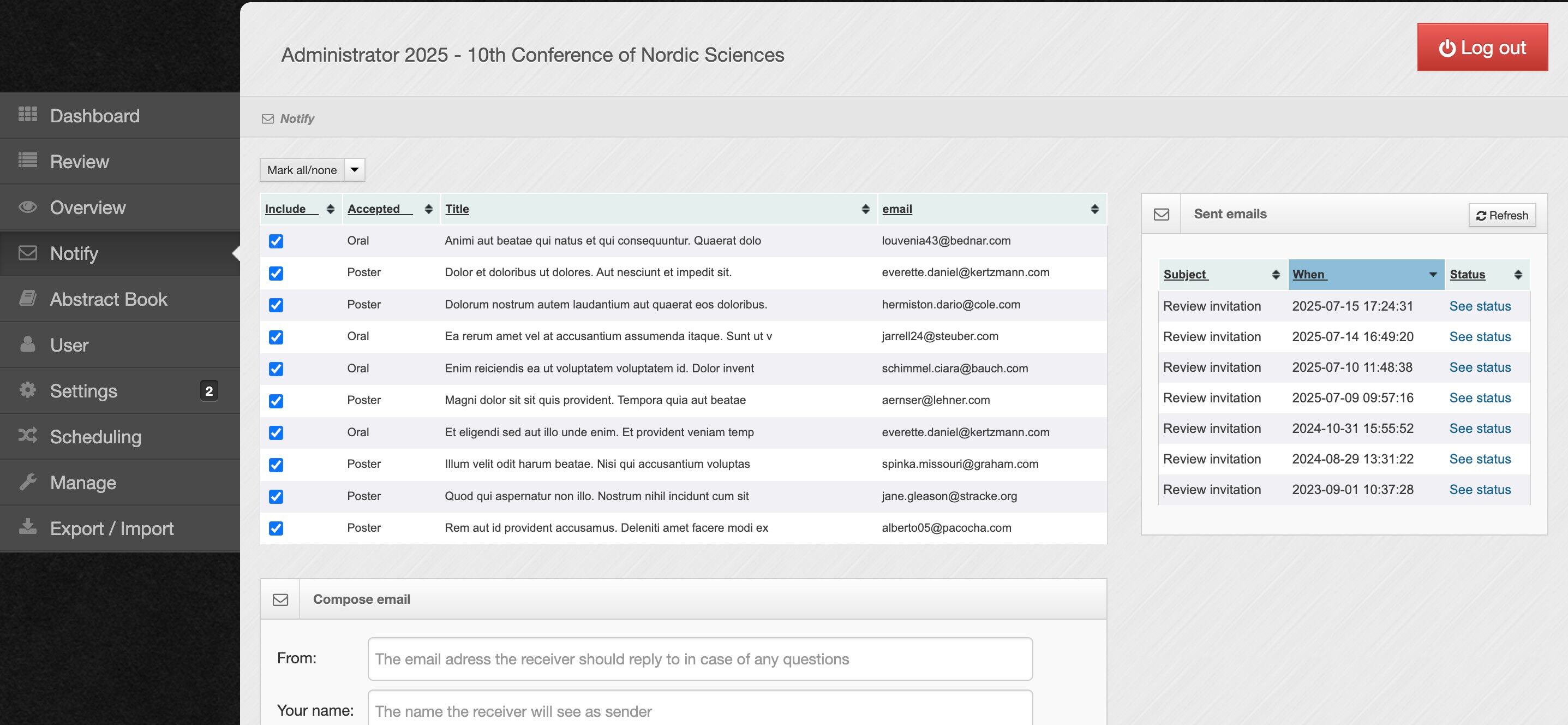The image size is (1568, 725).
Task: Click the Dashboard grid icon in sidebar
Action: pos(27,115)
